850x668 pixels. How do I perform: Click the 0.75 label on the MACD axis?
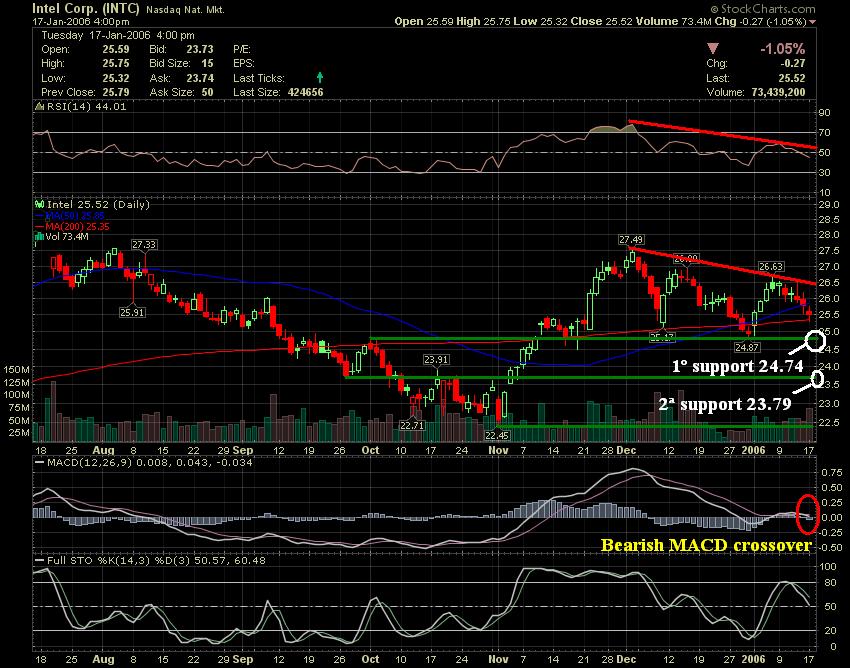[832, 473]
